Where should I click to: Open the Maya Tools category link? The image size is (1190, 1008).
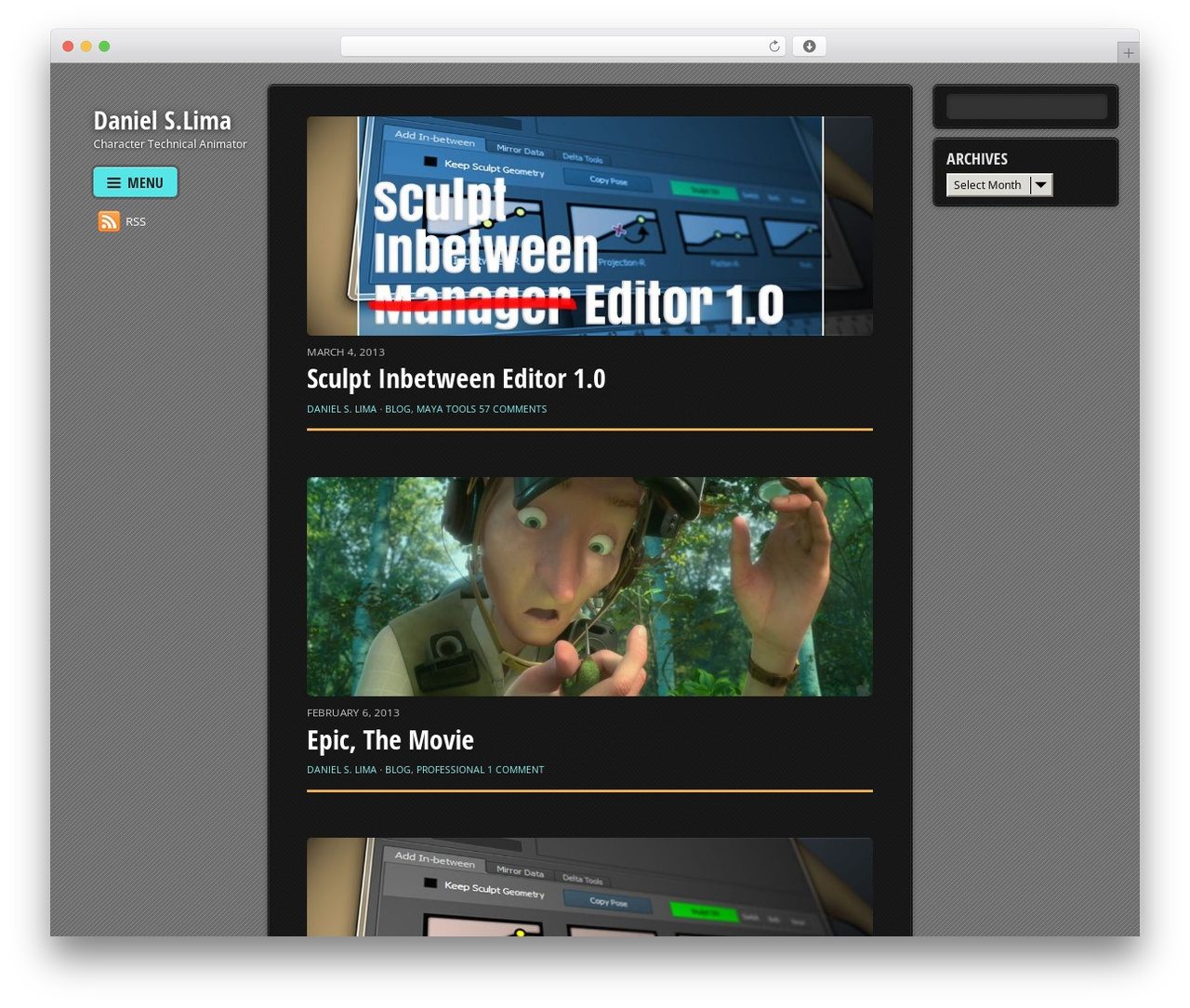tap(446, 409)
